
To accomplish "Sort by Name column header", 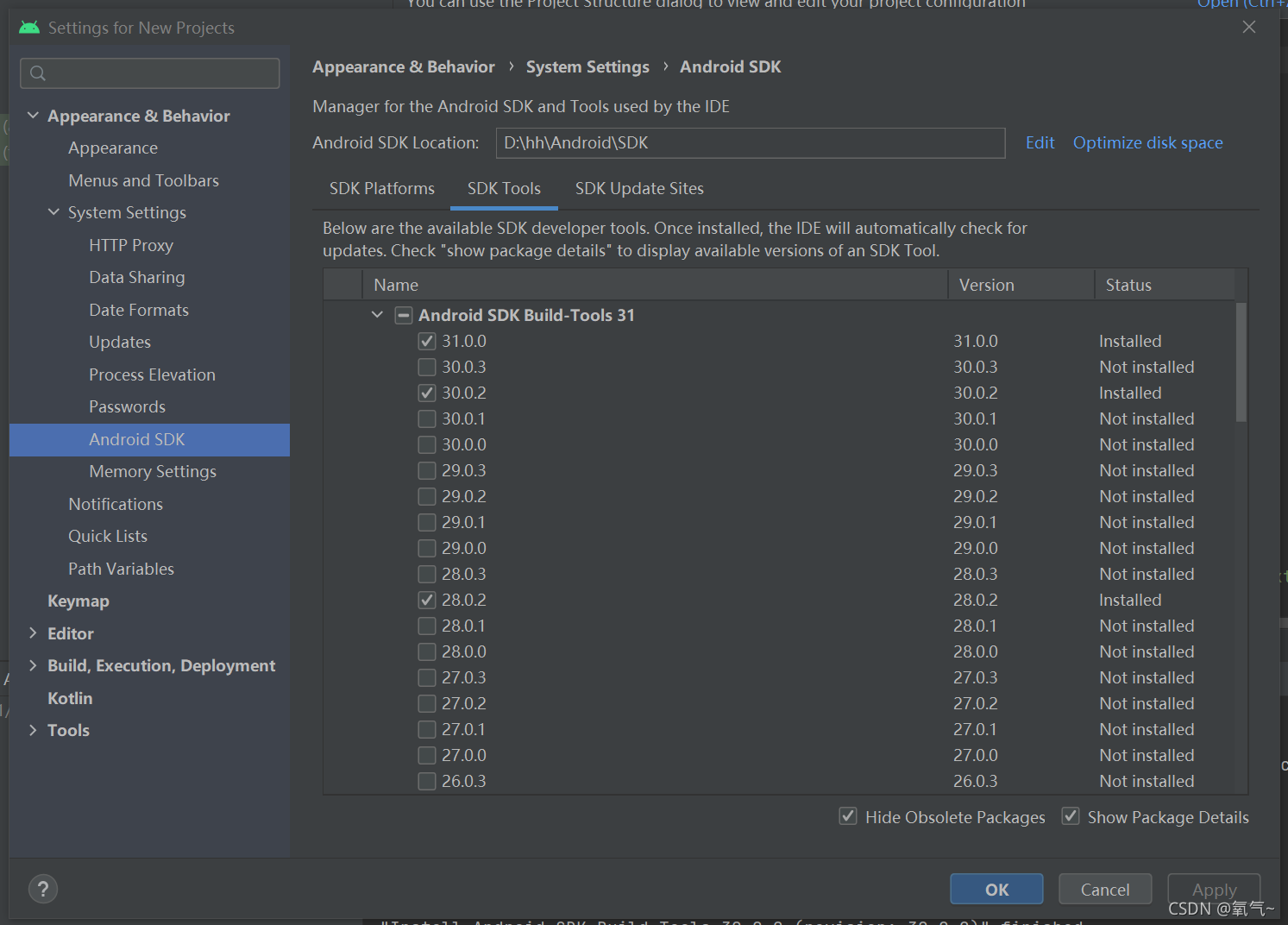I will 656,285.
